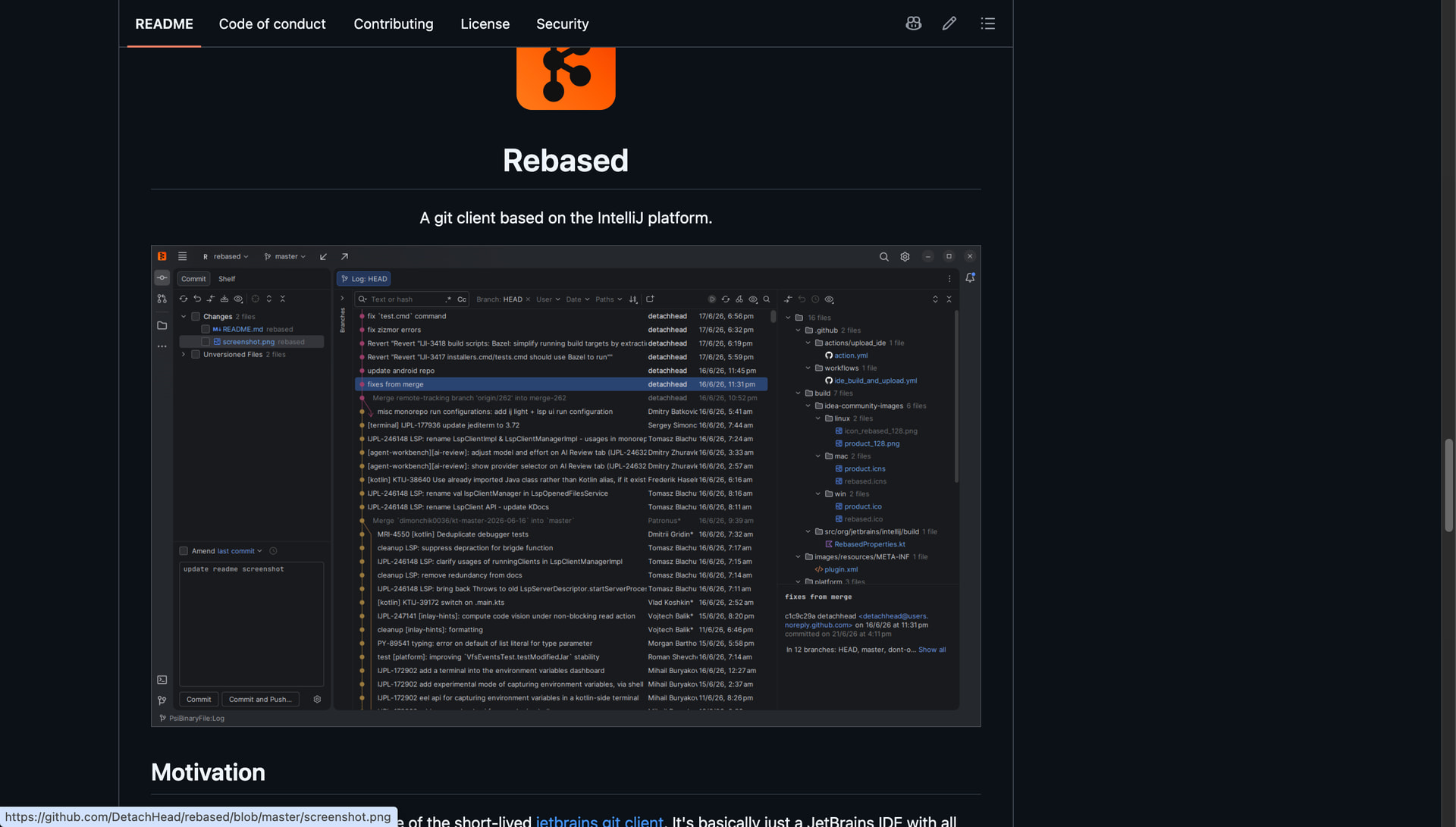Click collapse-all icon in changed files pane
The width and height of the screenshot is (1456, 827).
(x=949, y=299)
